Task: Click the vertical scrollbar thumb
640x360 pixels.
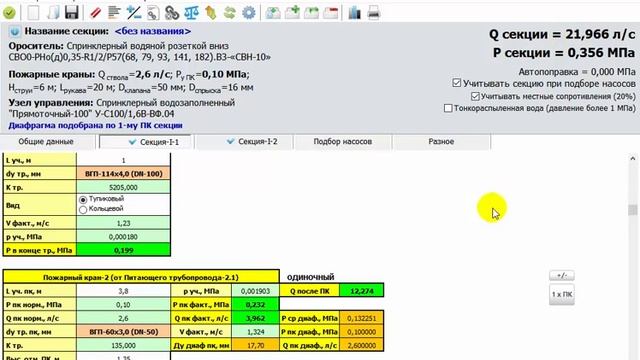Action: point(633,209)
